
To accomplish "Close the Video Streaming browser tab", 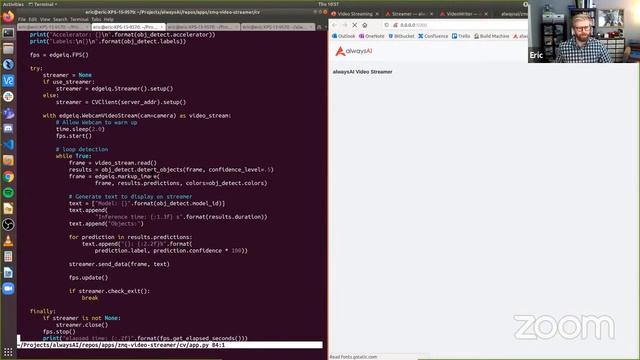I will click(x=377, y=14).
